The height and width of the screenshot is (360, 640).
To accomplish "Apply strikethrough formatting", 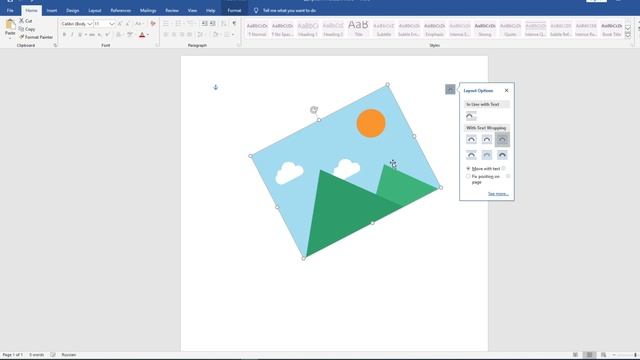I will [x=92, y=35].
